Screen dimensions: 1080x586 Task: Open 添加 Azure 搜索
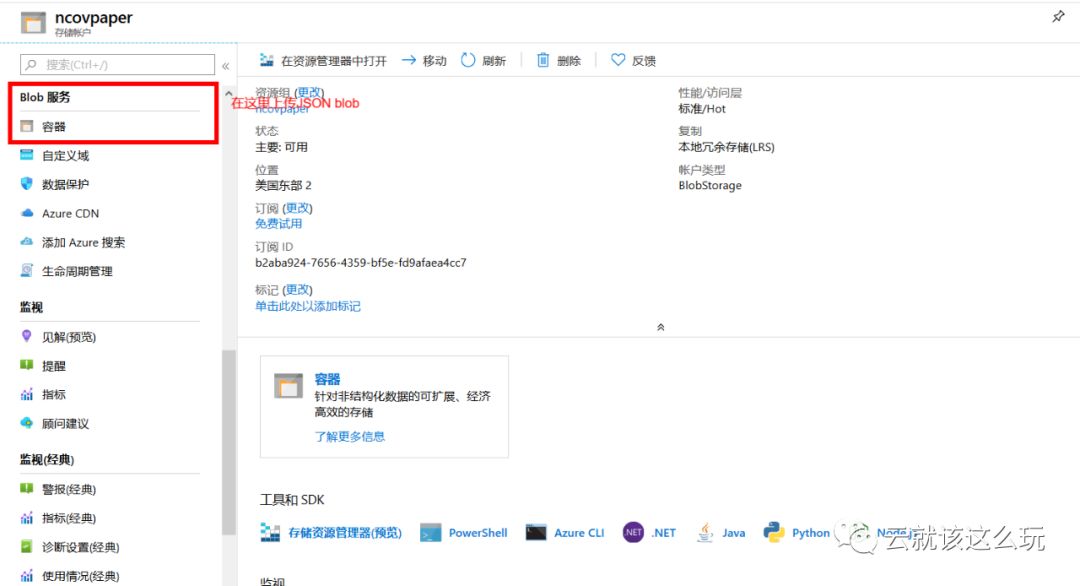83,242
